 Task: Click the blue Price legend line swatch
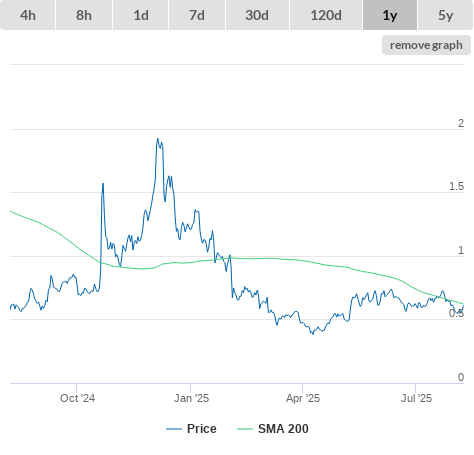tap(174, 429)
